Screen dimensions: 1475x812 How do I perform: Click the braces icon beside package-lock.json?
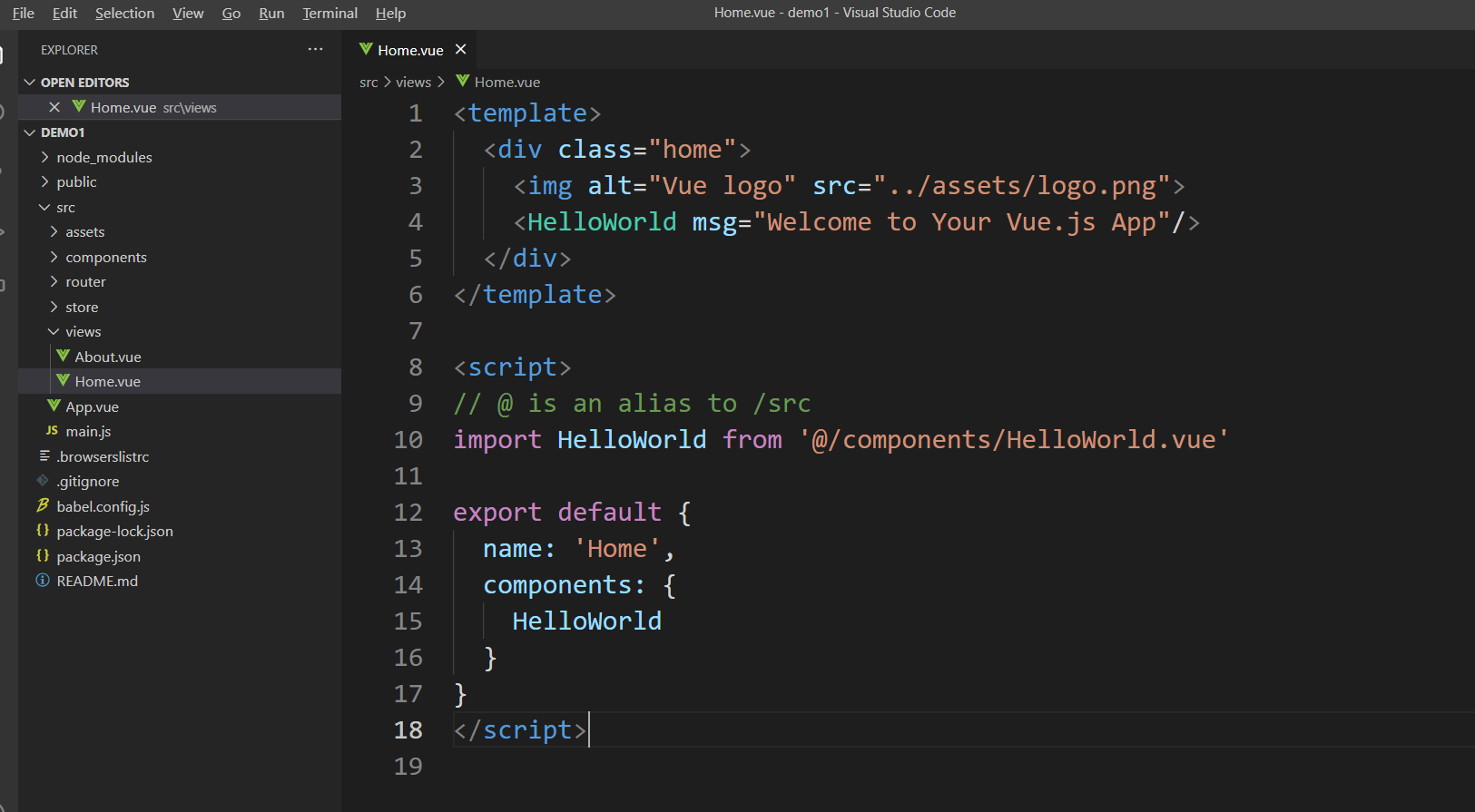coord(43,530)
